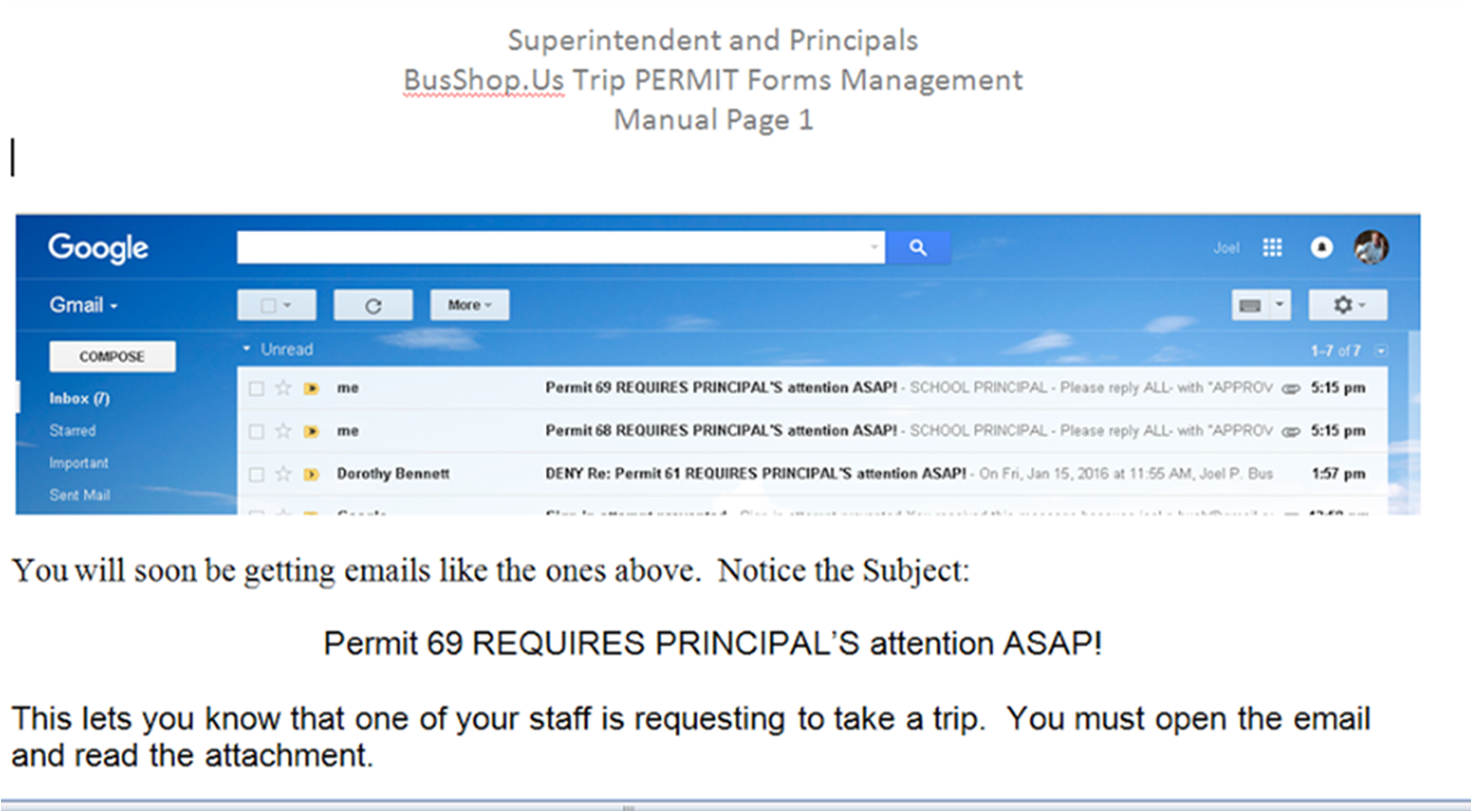Go to the Sent Mail folder

[x=79, y=496]
